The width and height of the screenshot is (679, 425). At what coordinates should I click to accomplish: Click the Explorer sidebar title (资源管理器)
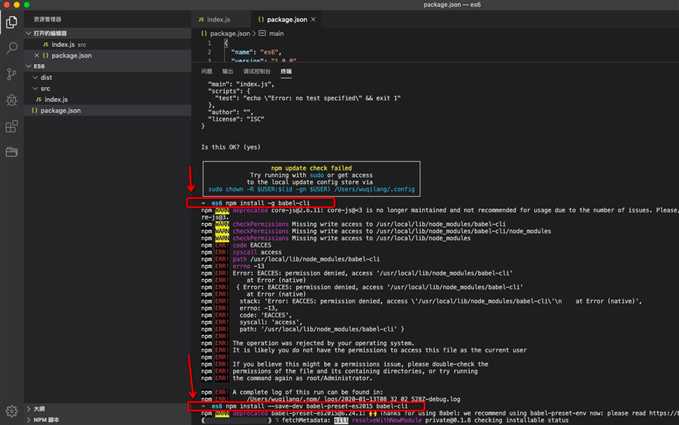(x=48, y=19)
